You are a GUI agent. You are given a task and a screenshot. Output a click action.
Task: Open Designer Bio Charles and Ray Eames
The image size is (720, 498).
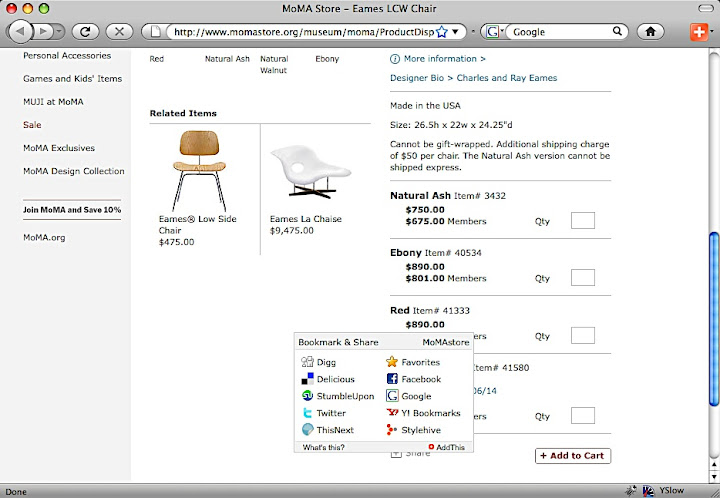point(473,78)
